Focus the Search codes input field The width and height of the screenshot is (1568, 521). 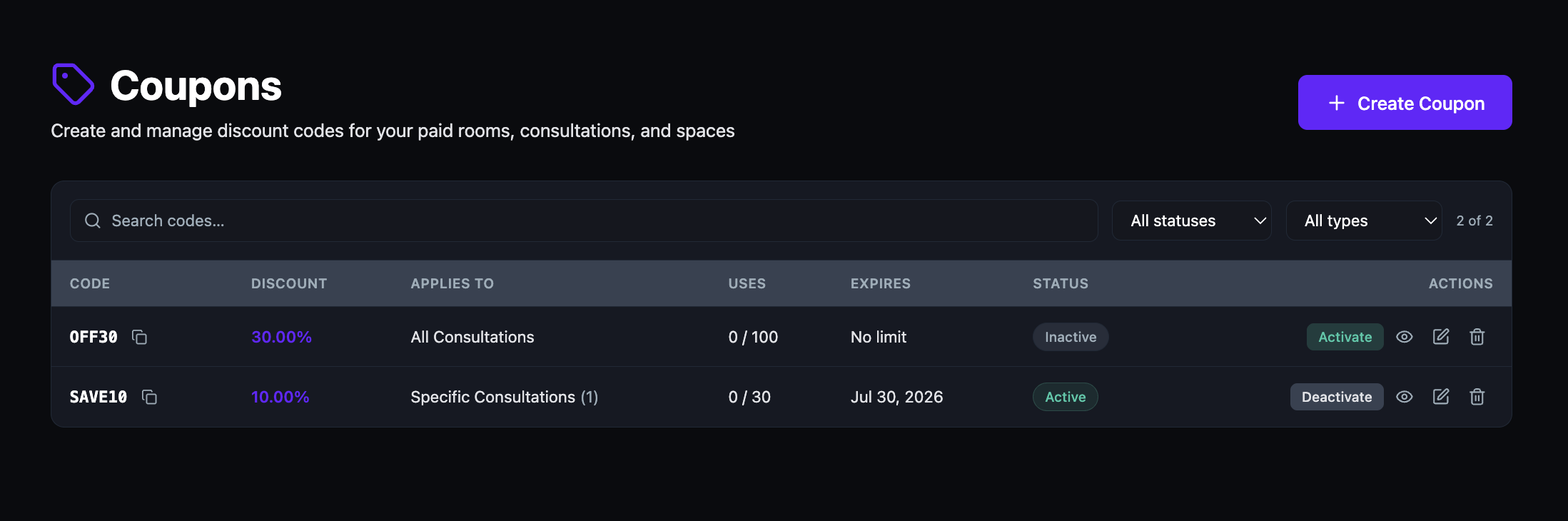coord(584,221)
